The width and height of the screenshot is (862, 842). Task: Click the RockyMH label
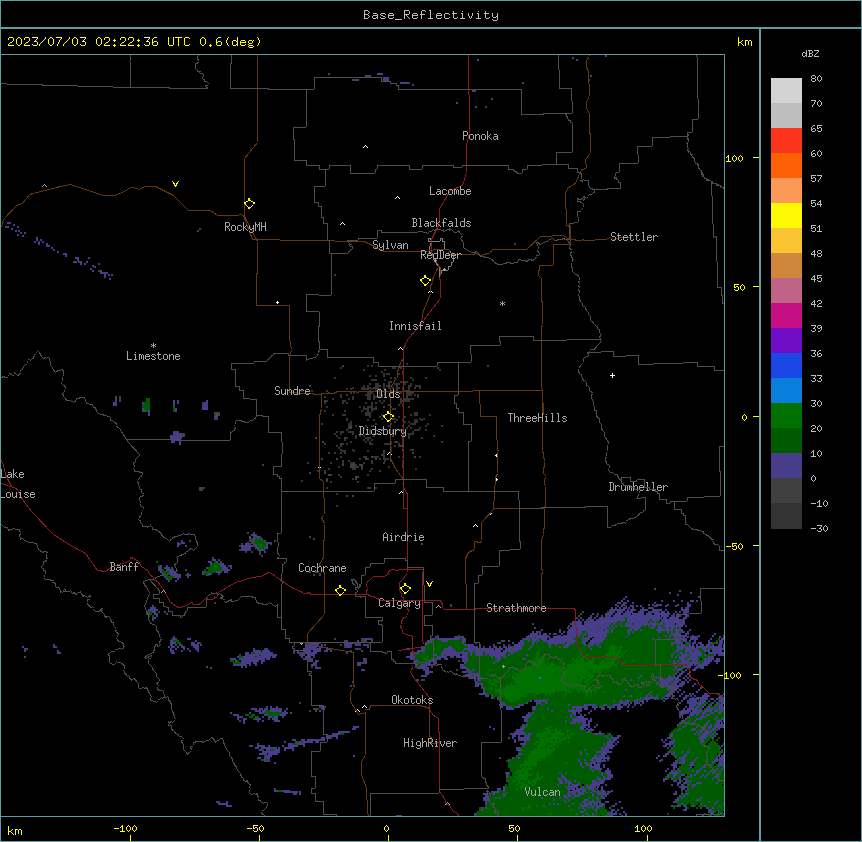coord(245,227)
